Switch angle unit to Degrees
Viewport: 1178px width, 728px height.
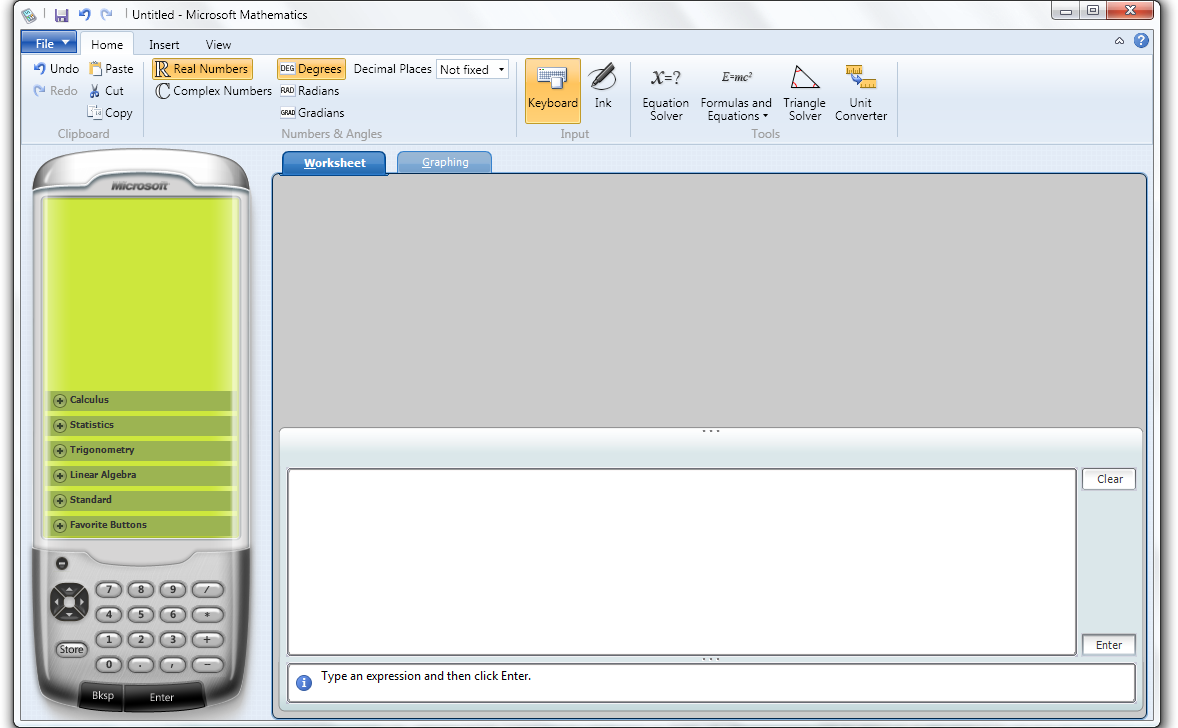311,69
